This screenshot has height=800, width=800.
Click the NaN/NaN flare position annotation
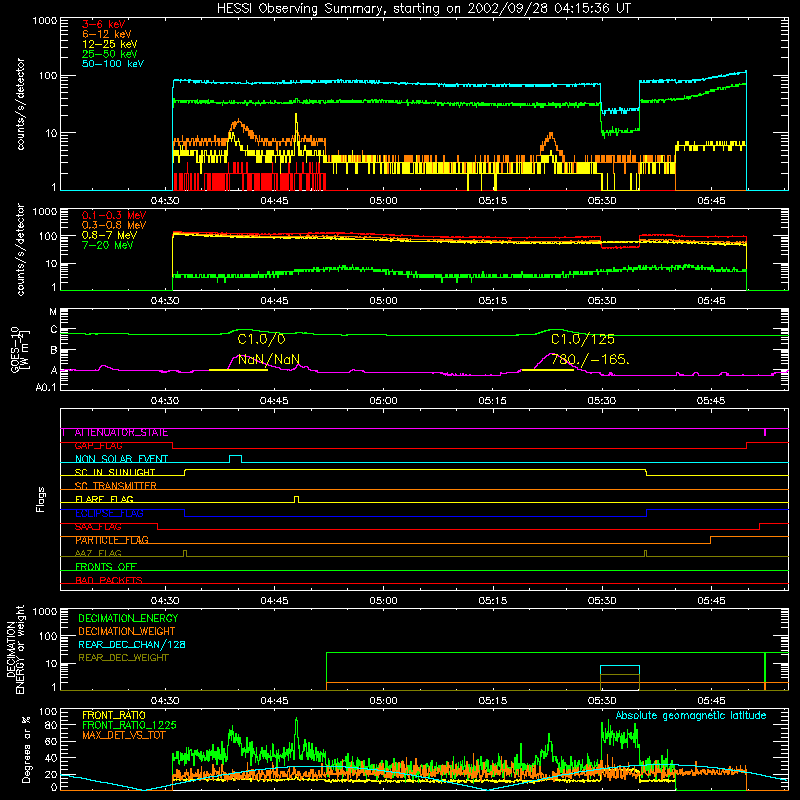click(268, 360)
